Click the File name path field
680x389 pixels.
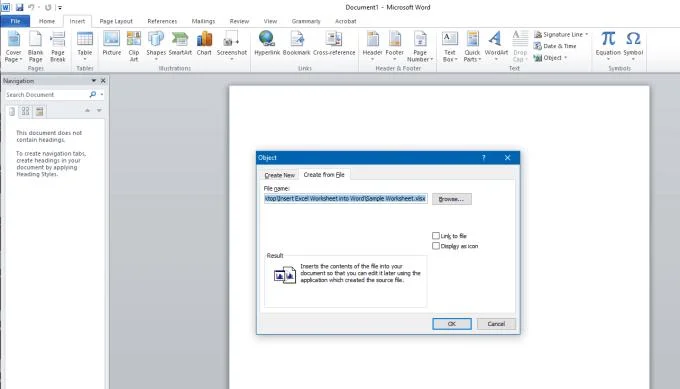tap(346, 199)
